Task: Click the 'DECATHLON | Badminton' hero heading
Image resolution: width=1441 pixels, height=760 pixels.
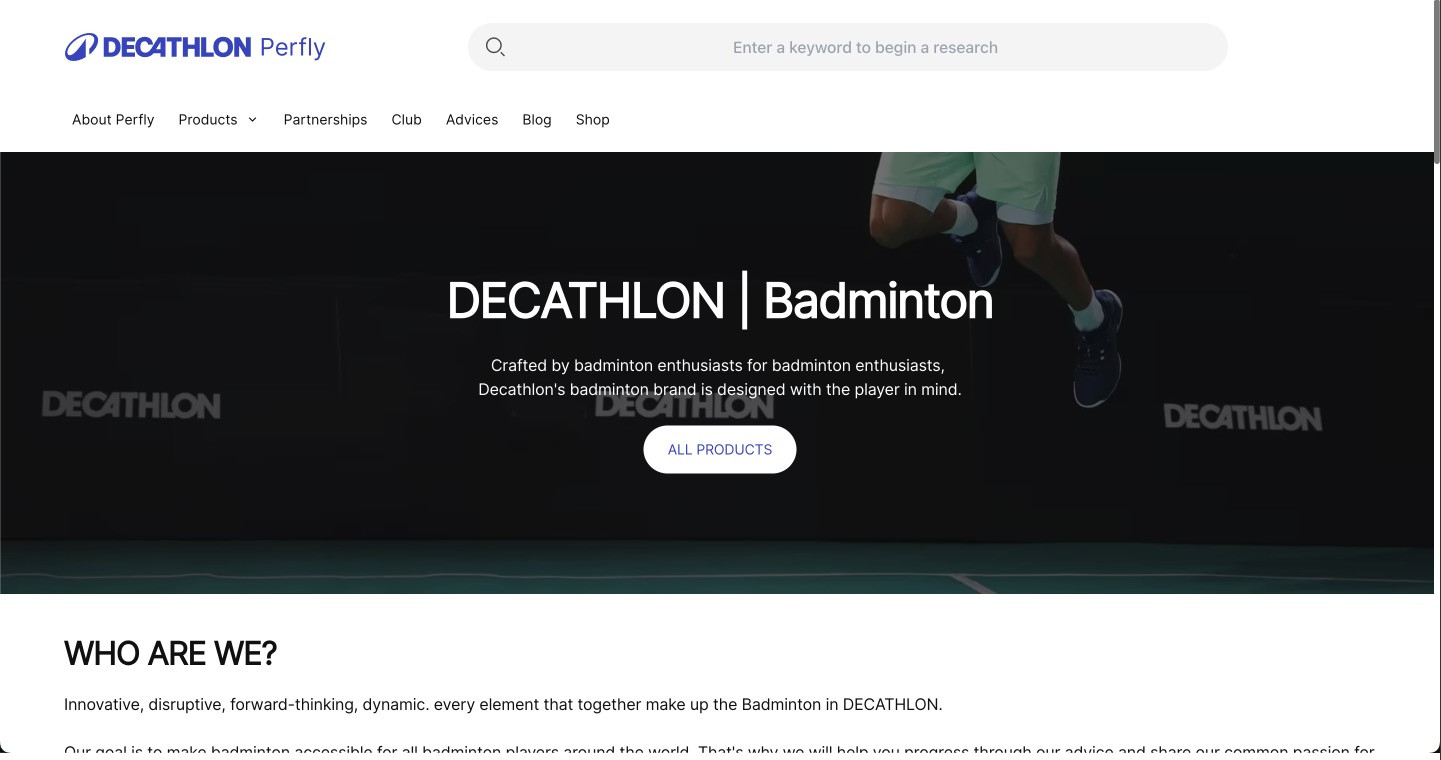Action: click(720, 301)
